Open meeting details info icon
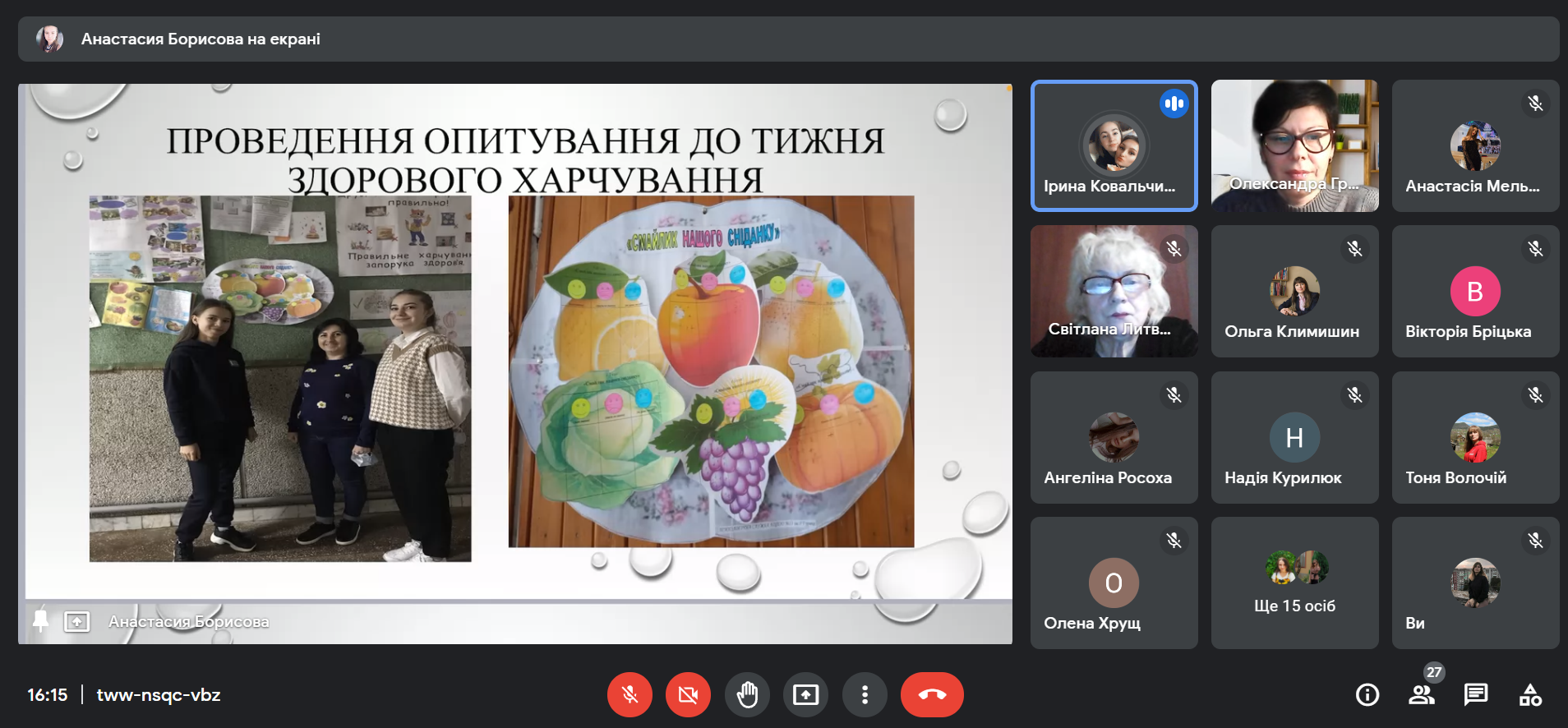 pos(1367,695)
